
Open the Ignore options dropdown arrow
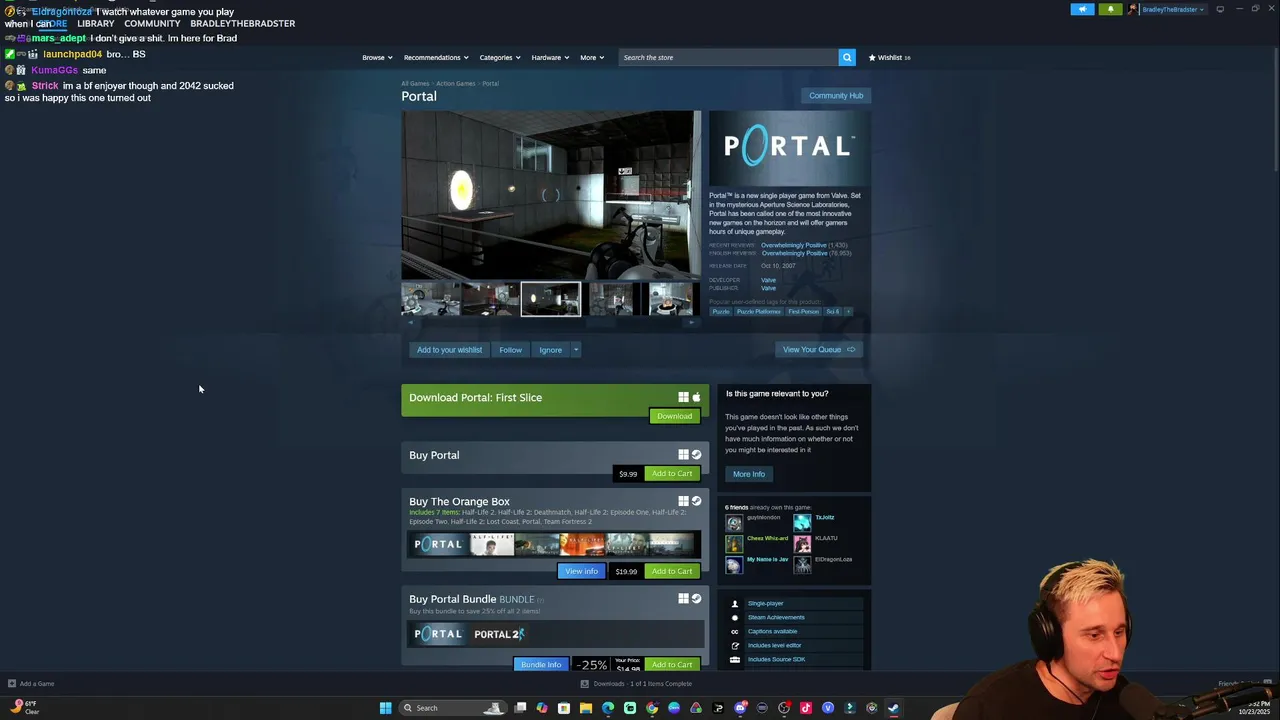(576, 350)
